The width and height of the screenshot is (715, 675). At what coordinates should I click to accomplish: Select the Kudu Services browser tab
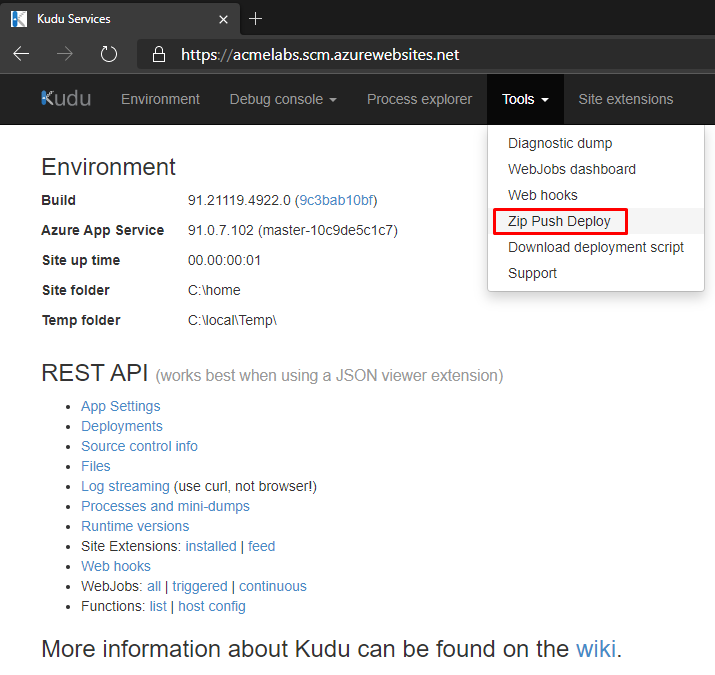point(119,19)
